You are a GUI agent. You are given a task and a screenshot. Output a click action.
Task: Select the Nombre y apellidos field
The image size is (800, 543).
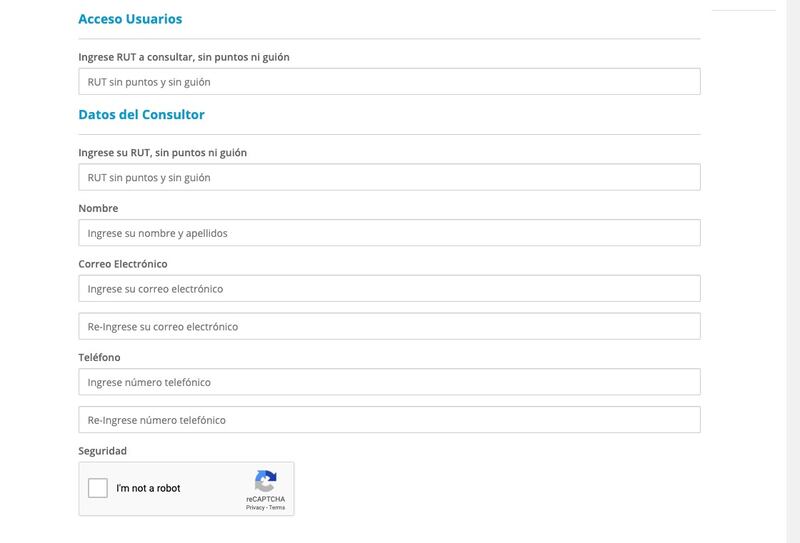click(389, 233)
